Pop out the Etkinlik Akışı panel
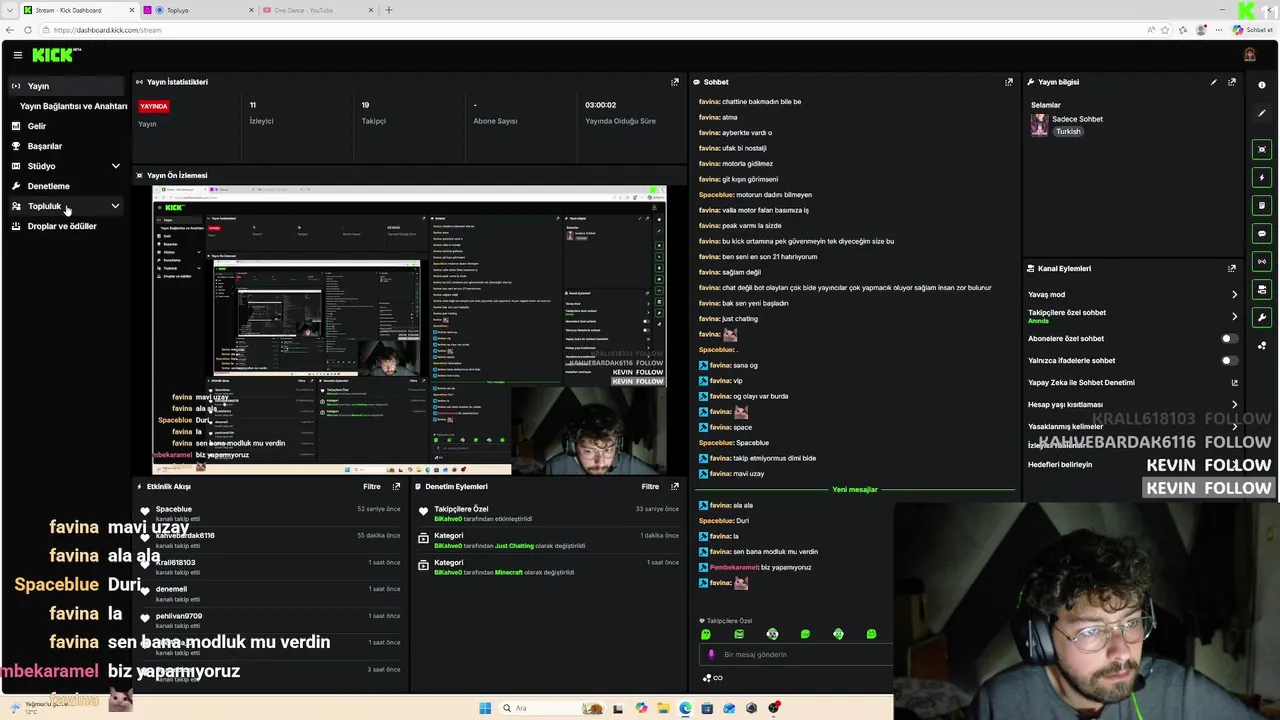Viewport: 1280px width, 720px height. click(x=396, y=486)
